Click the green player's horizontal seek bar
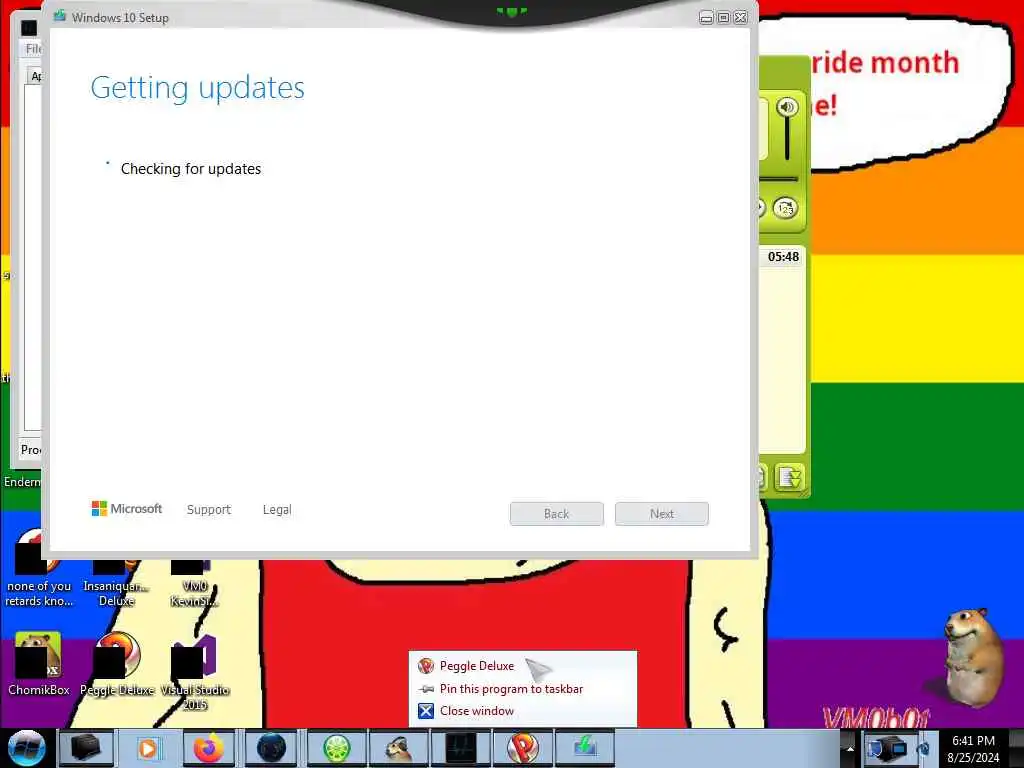 [x=778, y=179]
